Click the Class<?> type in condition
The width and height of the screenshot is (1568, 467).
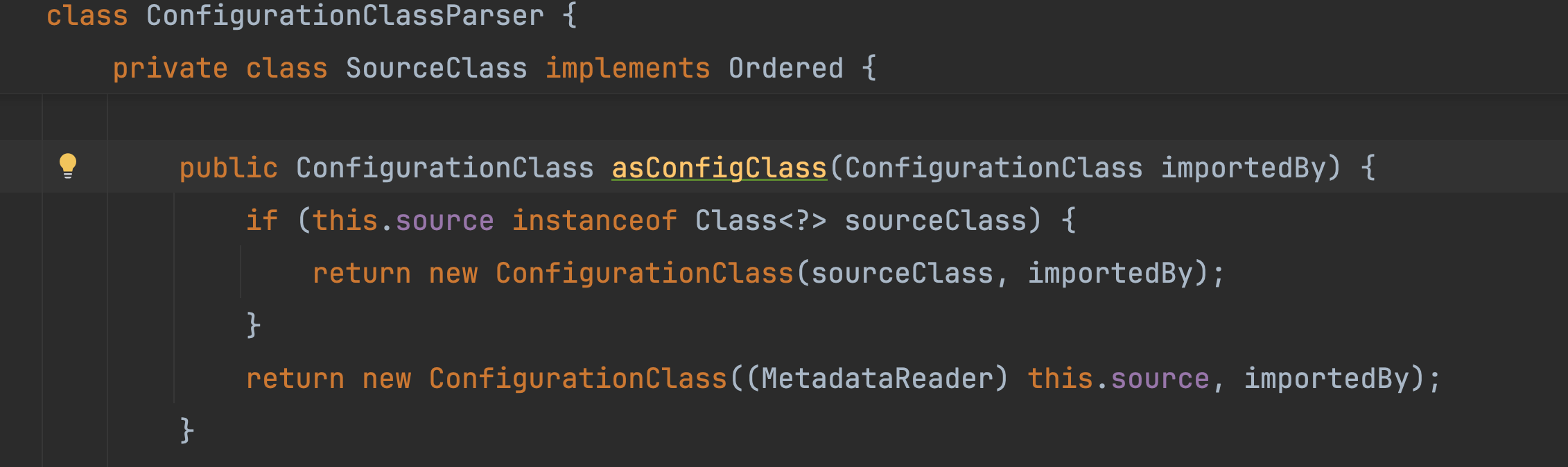click(760, 220)
